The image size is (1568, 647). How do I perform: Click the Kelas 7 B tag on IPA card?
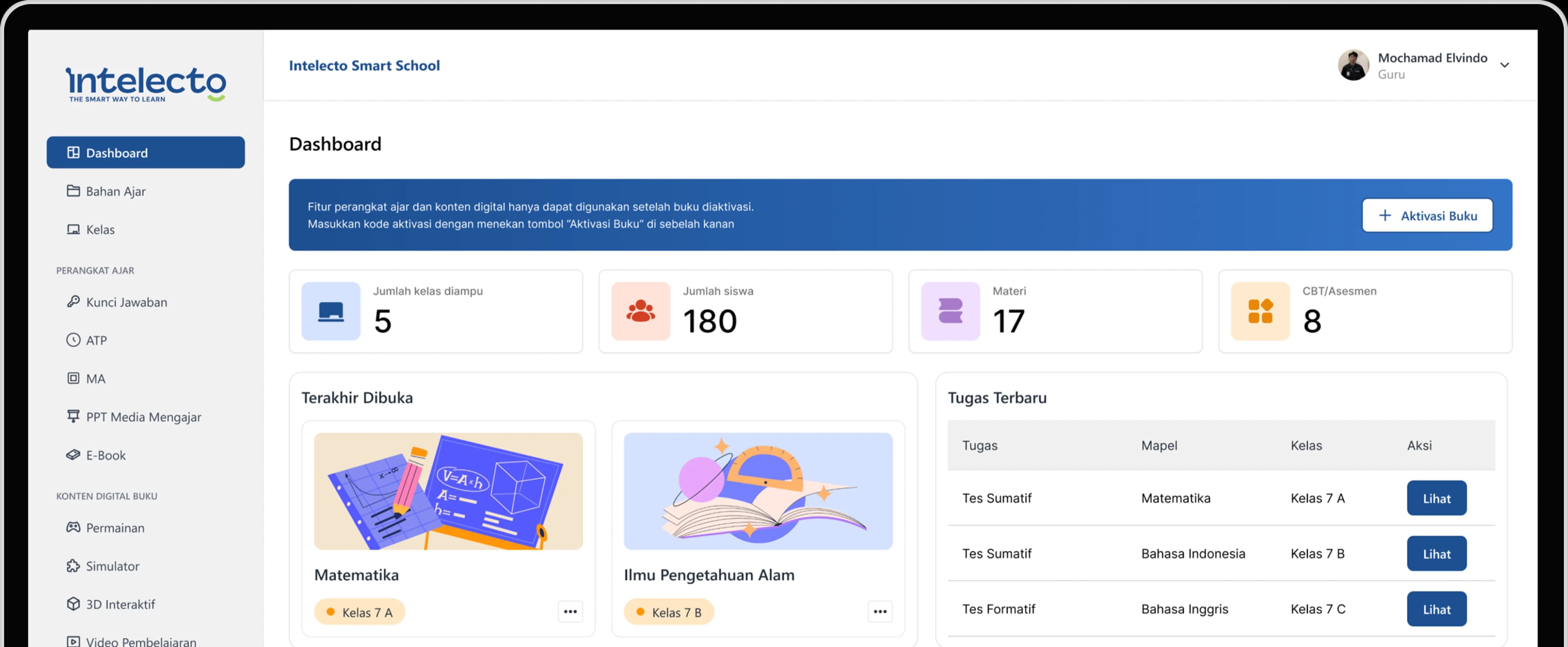coord(669,612)
